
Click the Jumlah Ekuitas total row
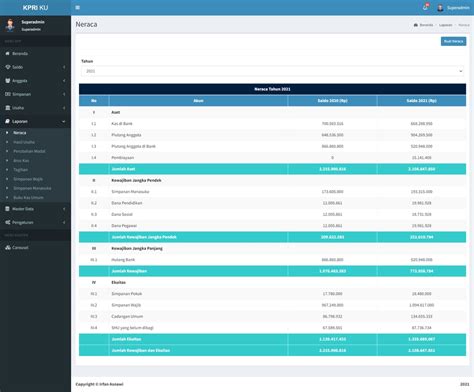coord(272,339)
